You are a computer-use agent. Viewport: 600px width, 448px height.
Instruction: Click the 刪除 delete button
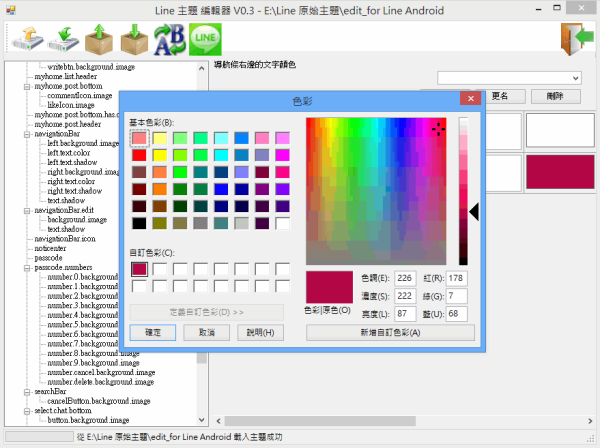(x=556, y=96)
